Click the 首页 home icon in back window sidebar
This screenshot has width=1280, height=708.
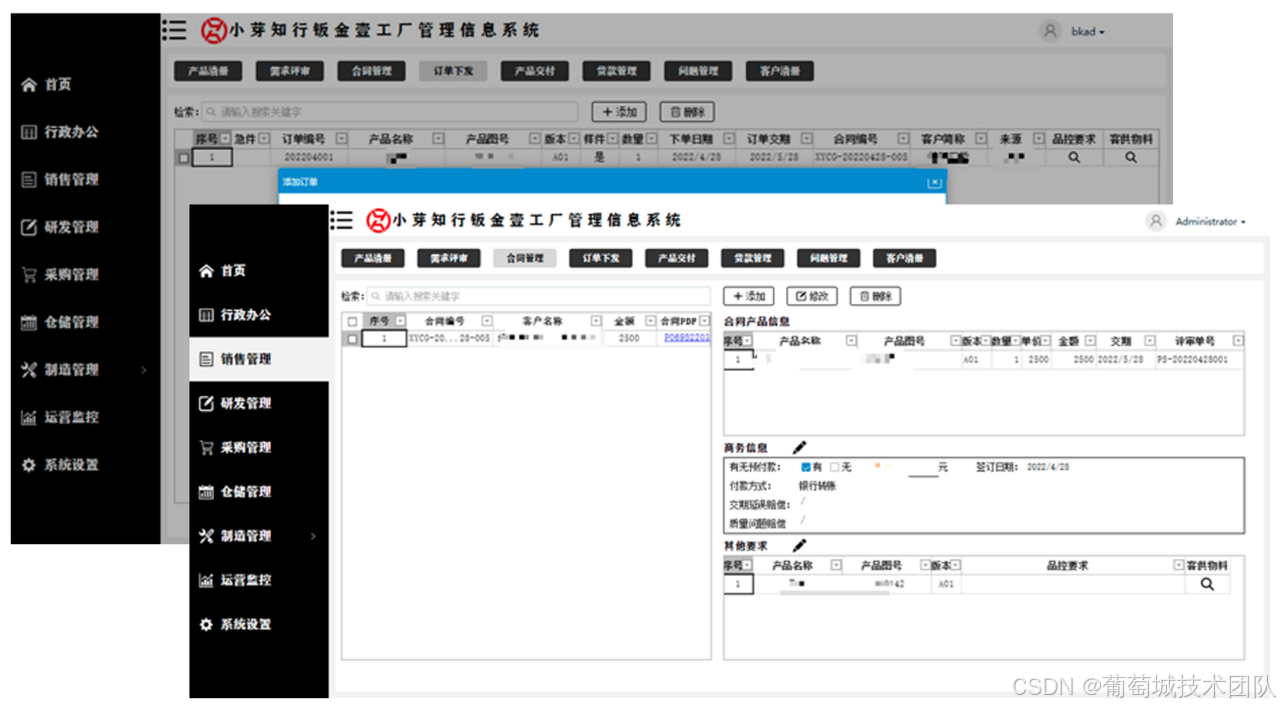29,85
